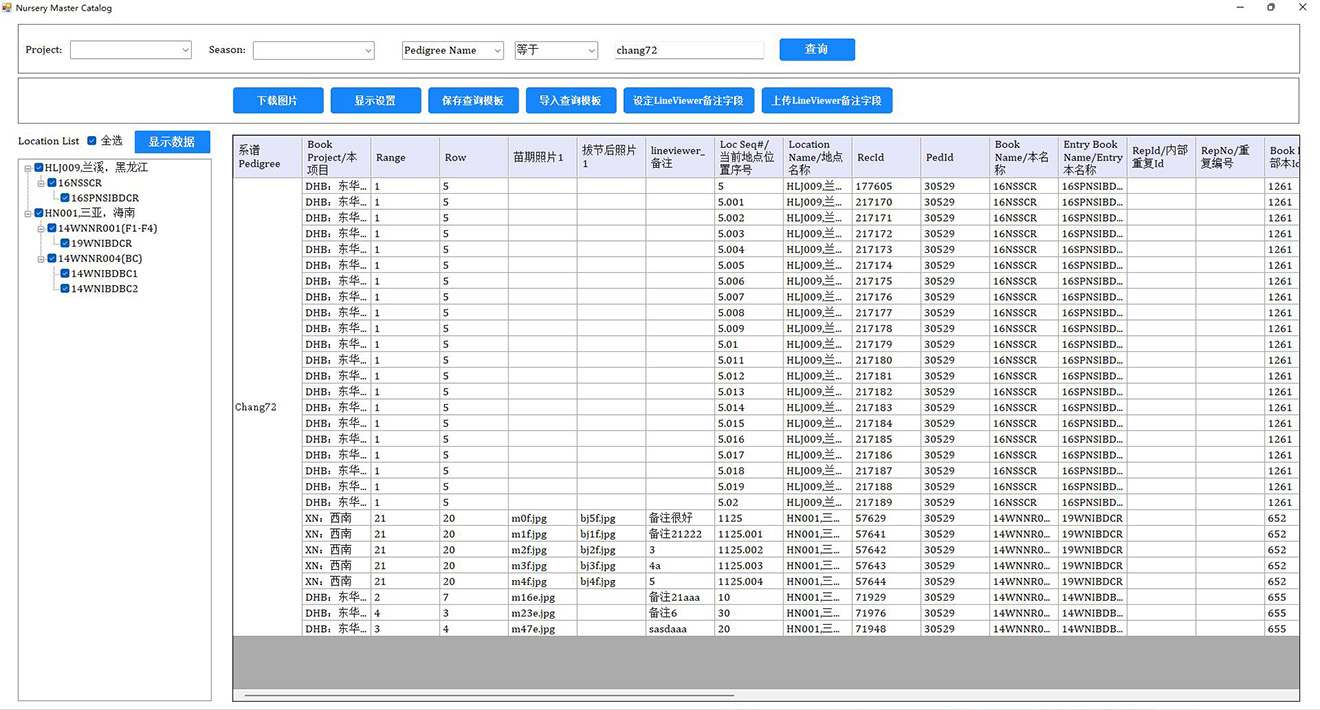Select the RecId 57629 cell

[886, 518]
